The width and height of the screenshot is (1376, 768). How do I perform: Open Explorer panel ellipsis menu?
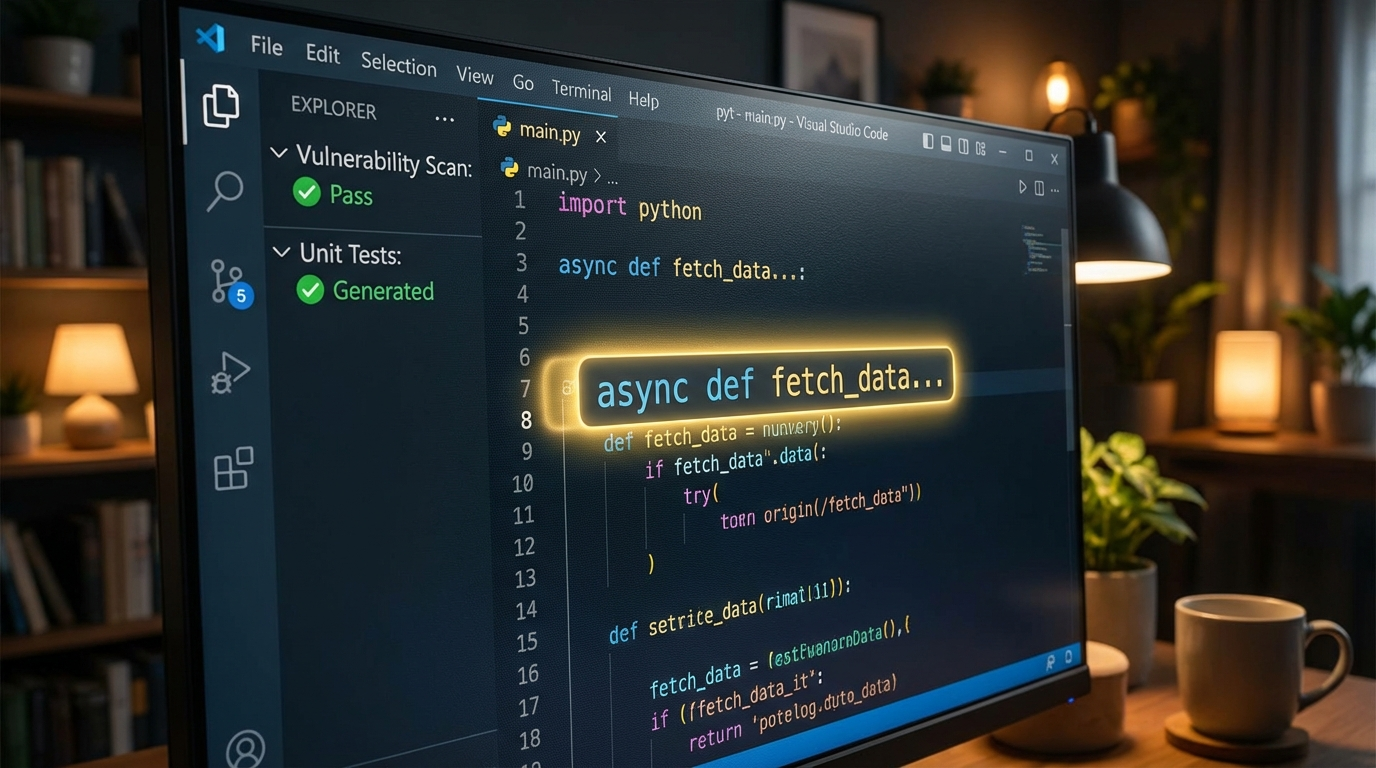[445, 120]
